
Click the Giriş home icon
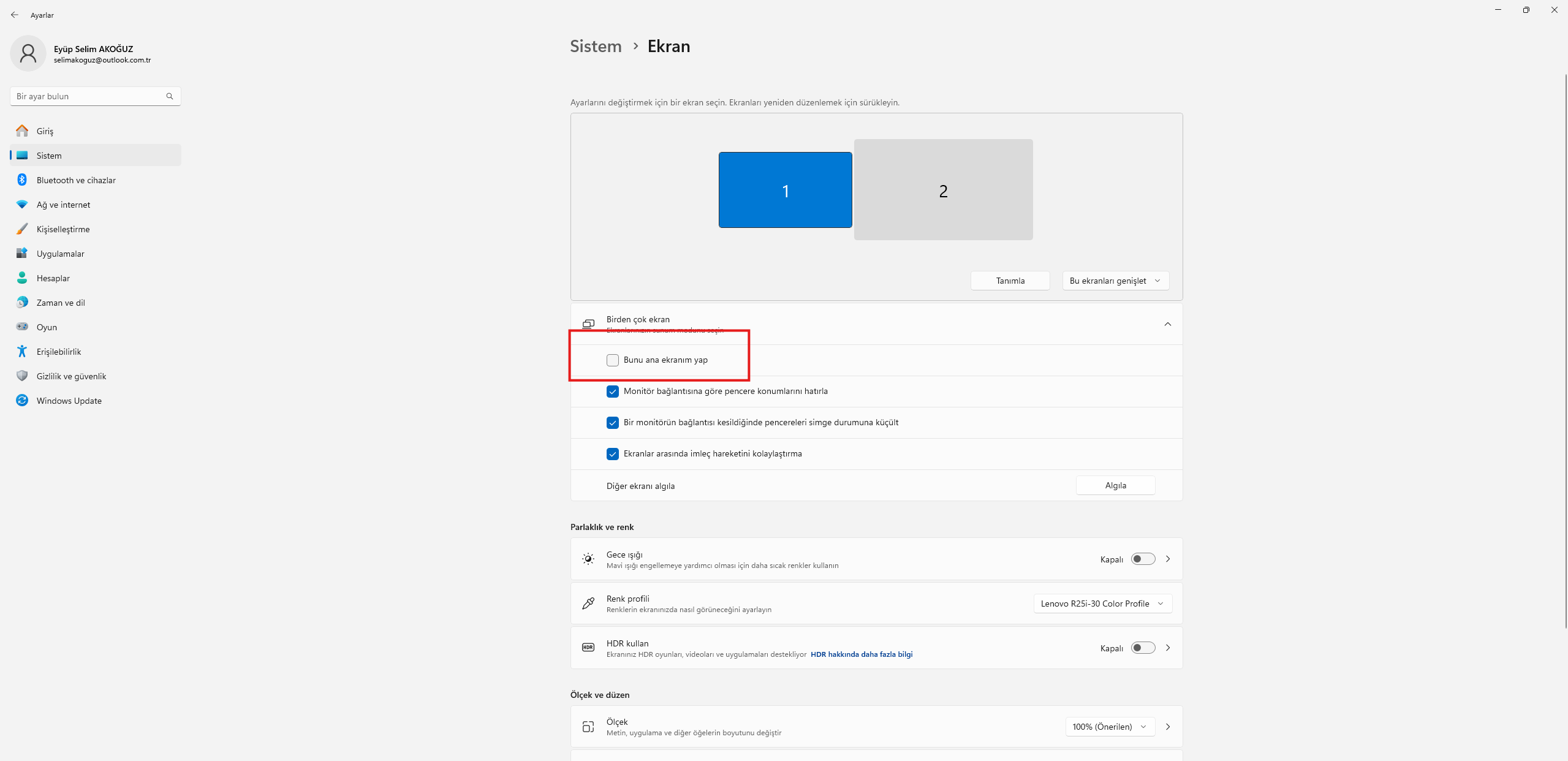[x=22, y=131]
